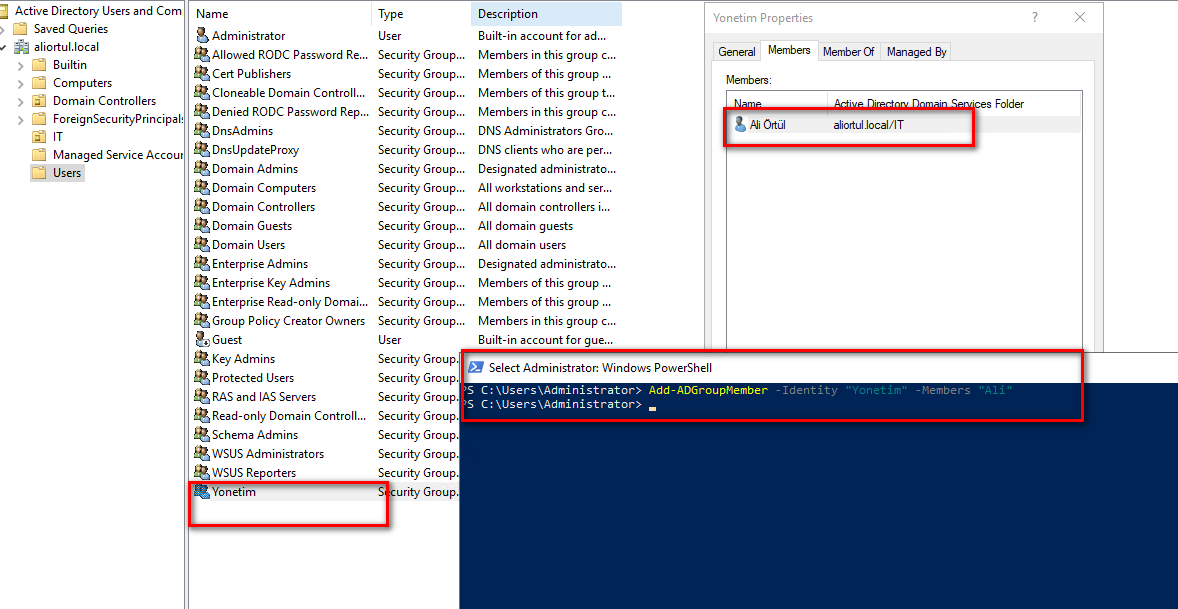The width and height of the screenshot is (1178, 609).
Task: Switch to the General tab
Action: coord(736,52)
